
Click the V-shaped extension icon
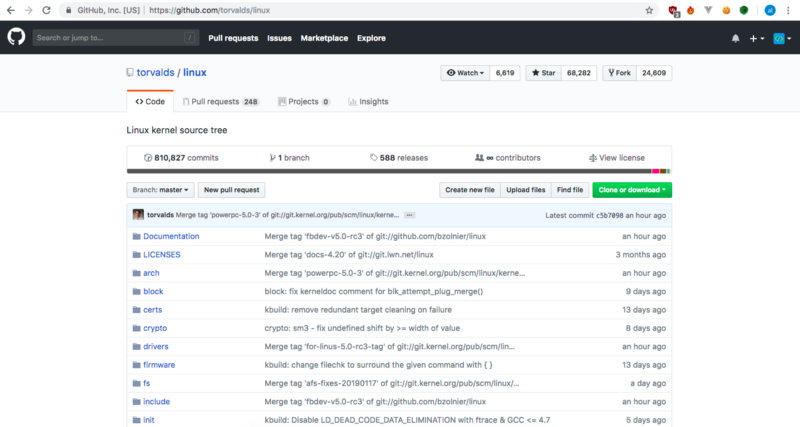[x=708, y=10]
